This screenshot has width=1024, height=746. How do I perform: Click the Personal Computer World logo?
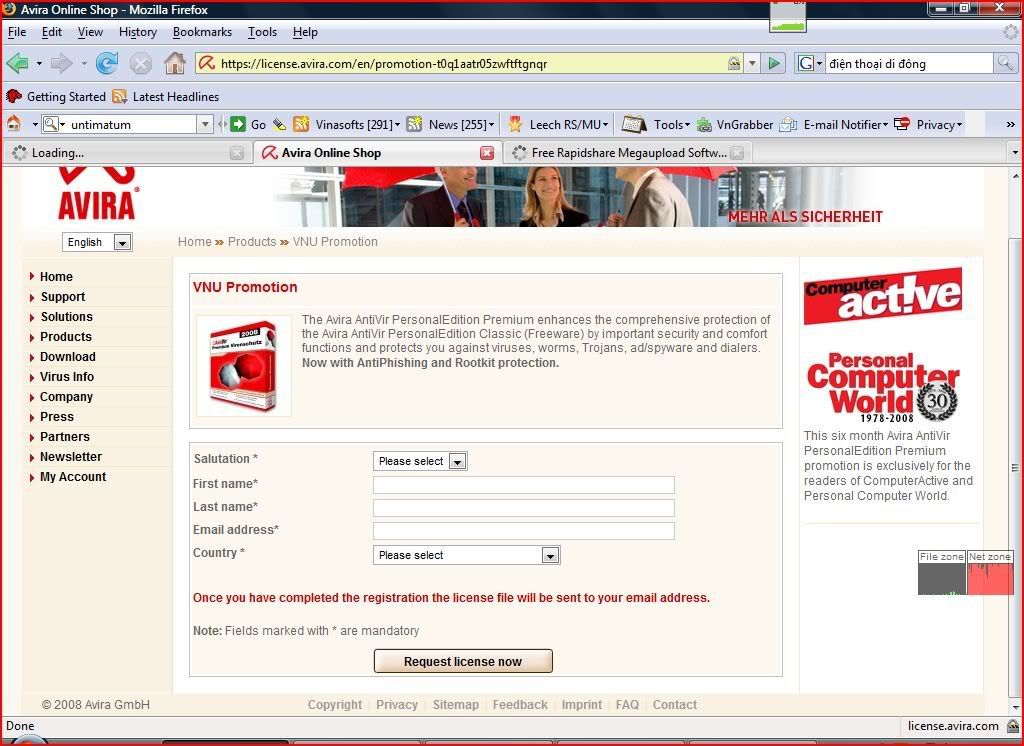tap(883, 387)
